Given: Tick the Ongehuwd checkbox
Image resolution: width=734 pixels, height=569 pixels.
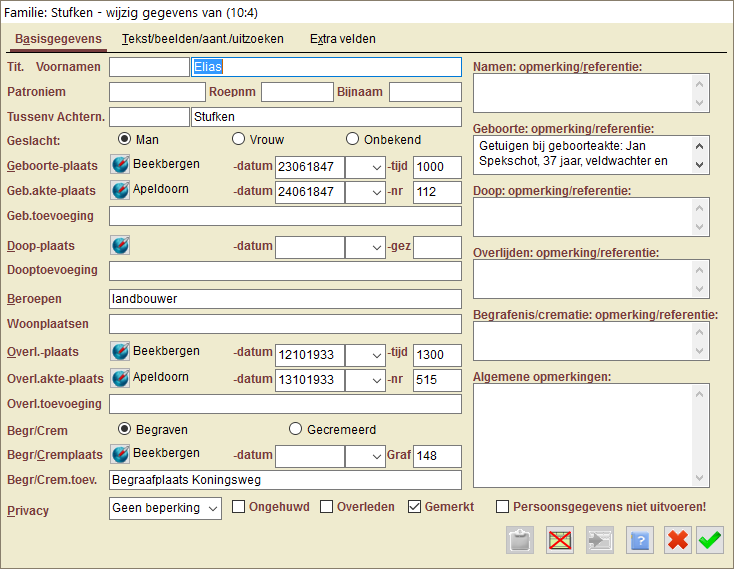Looking at the screenshot, I should tap(239, 507).
